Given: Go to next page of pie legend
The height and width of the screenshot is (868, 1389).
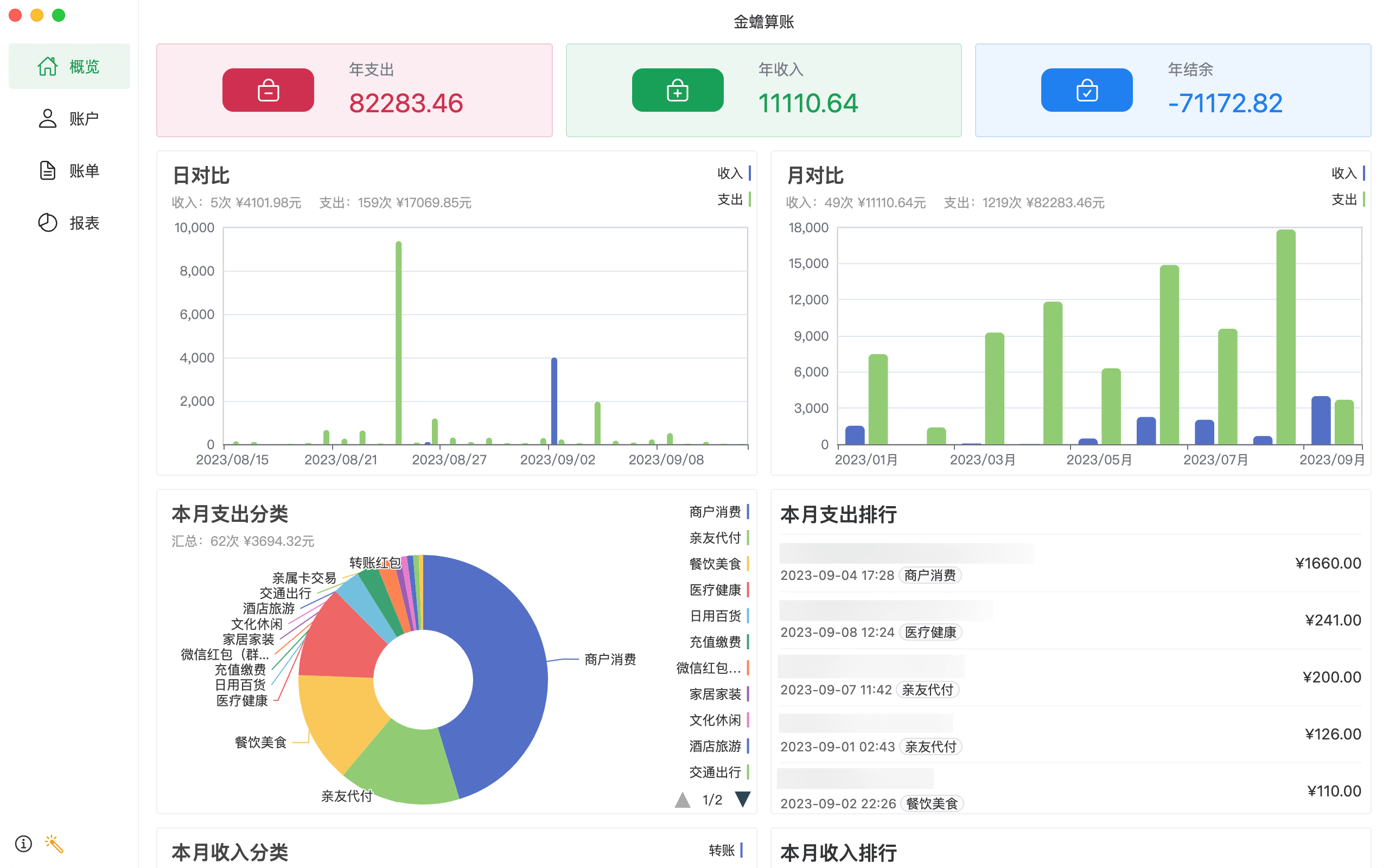Looking at the screenshot, I should 743,799.
